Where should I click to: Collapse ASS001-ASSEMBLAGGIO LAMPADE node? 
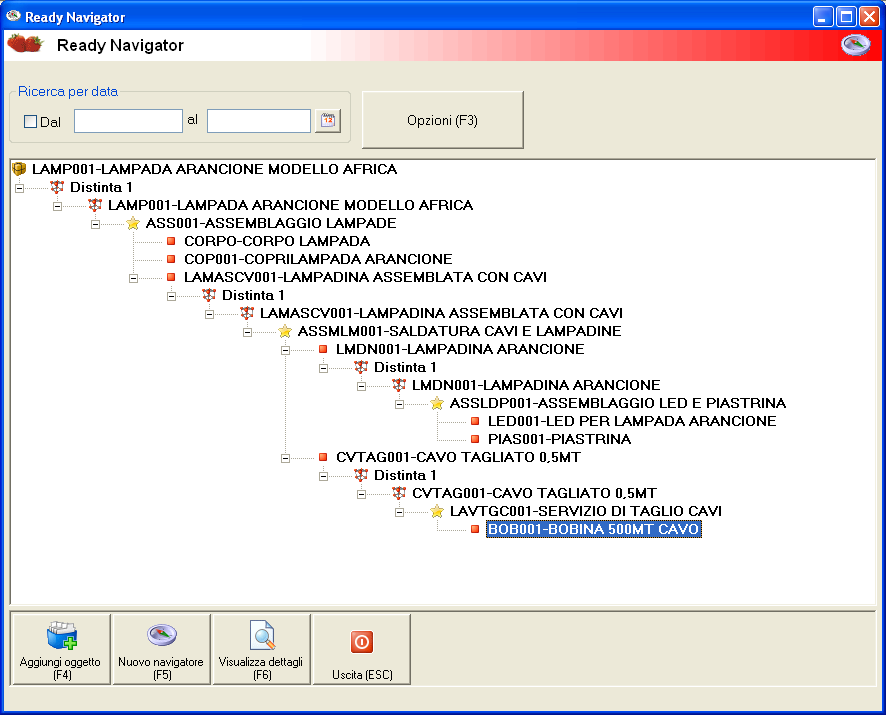pyautogui.click(x=95, y=224)
